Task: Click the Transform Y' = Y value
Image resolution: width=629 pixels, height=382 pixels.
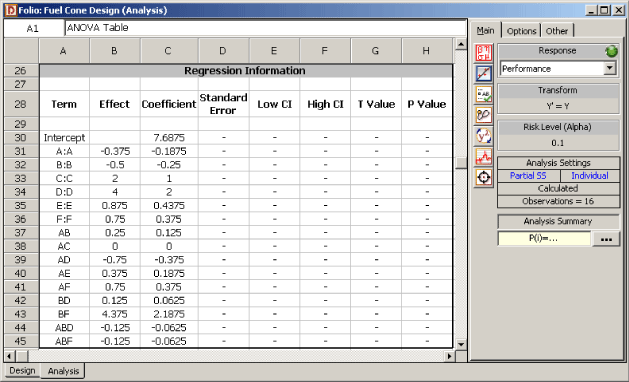Action: click(558, 106)
